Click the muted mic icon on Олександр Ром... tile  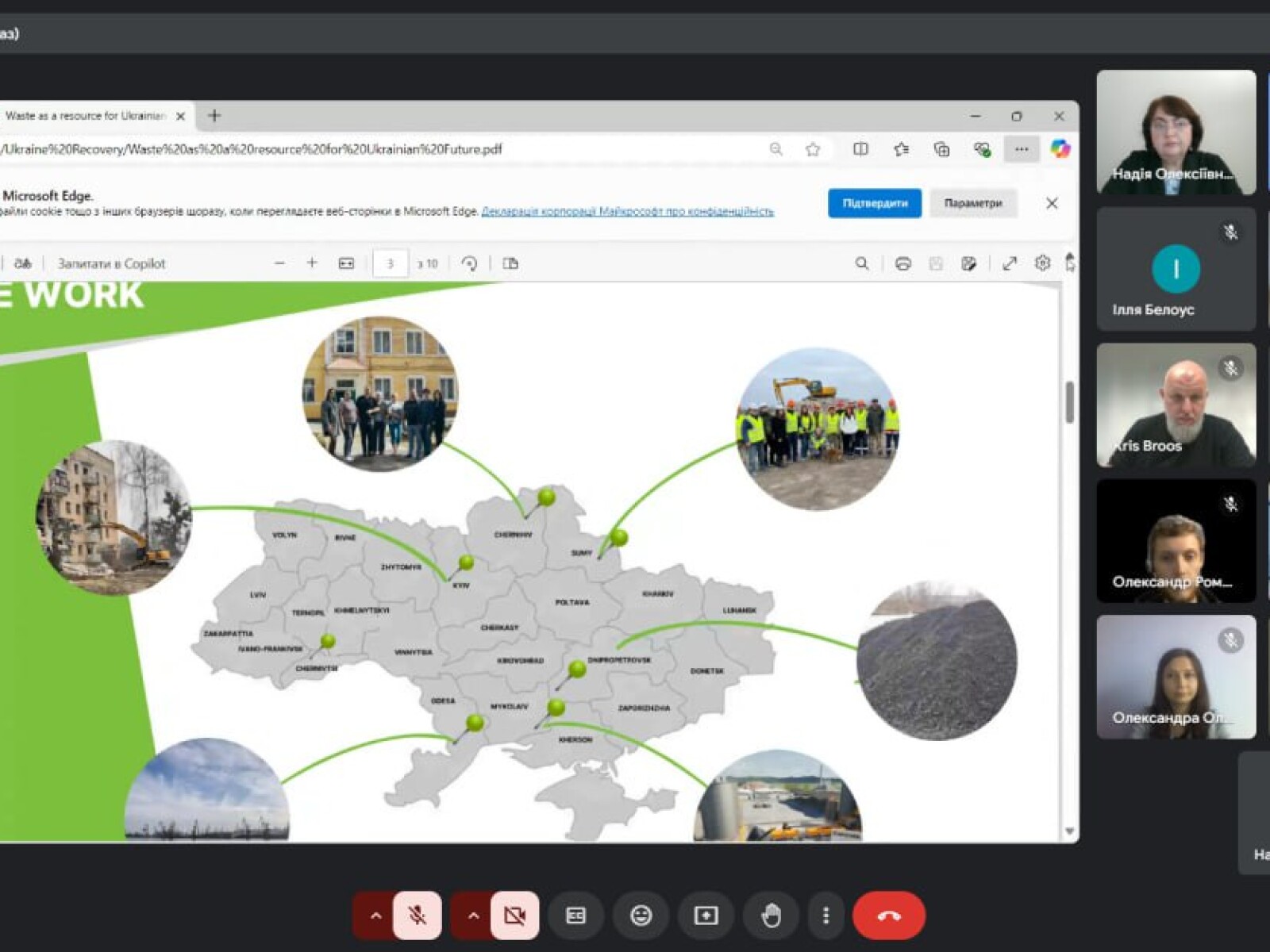tap(1230, 504)
